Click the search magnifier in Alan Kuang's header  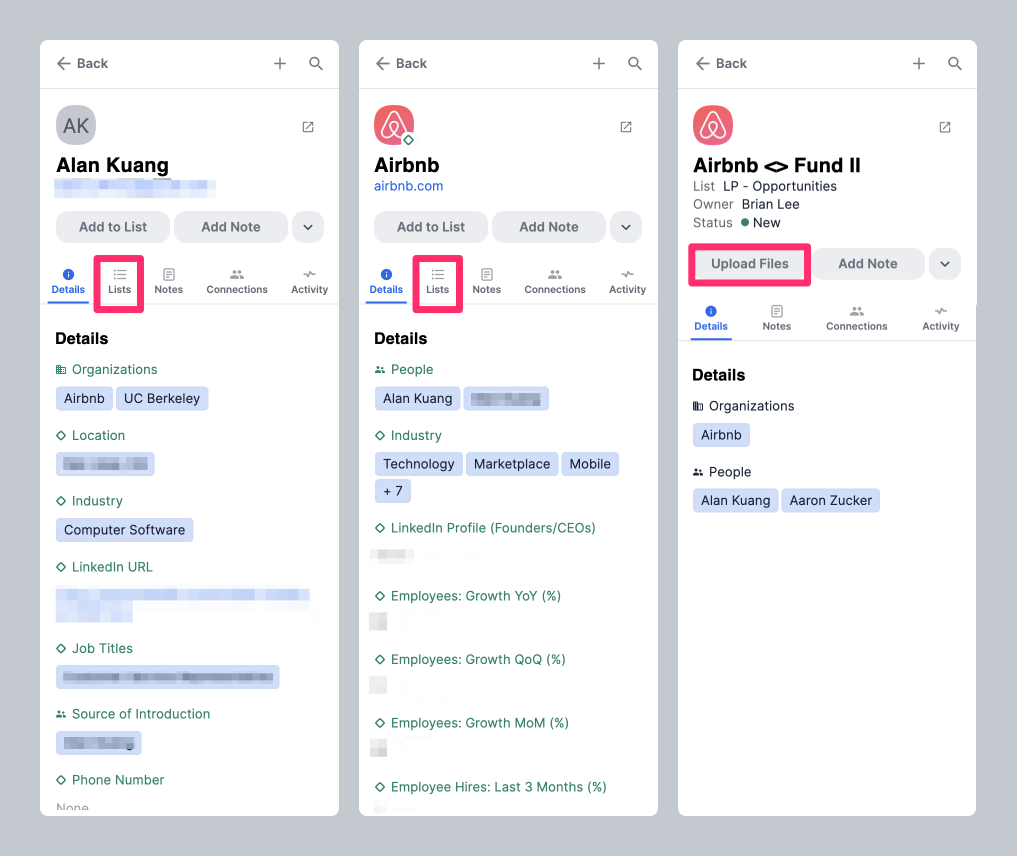click(x=316, y=63)
